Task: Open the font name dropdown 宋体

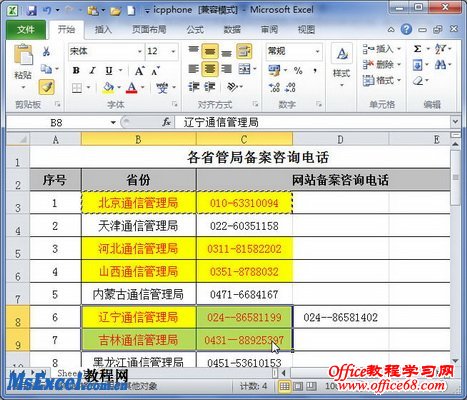Action: pos(140,51)
